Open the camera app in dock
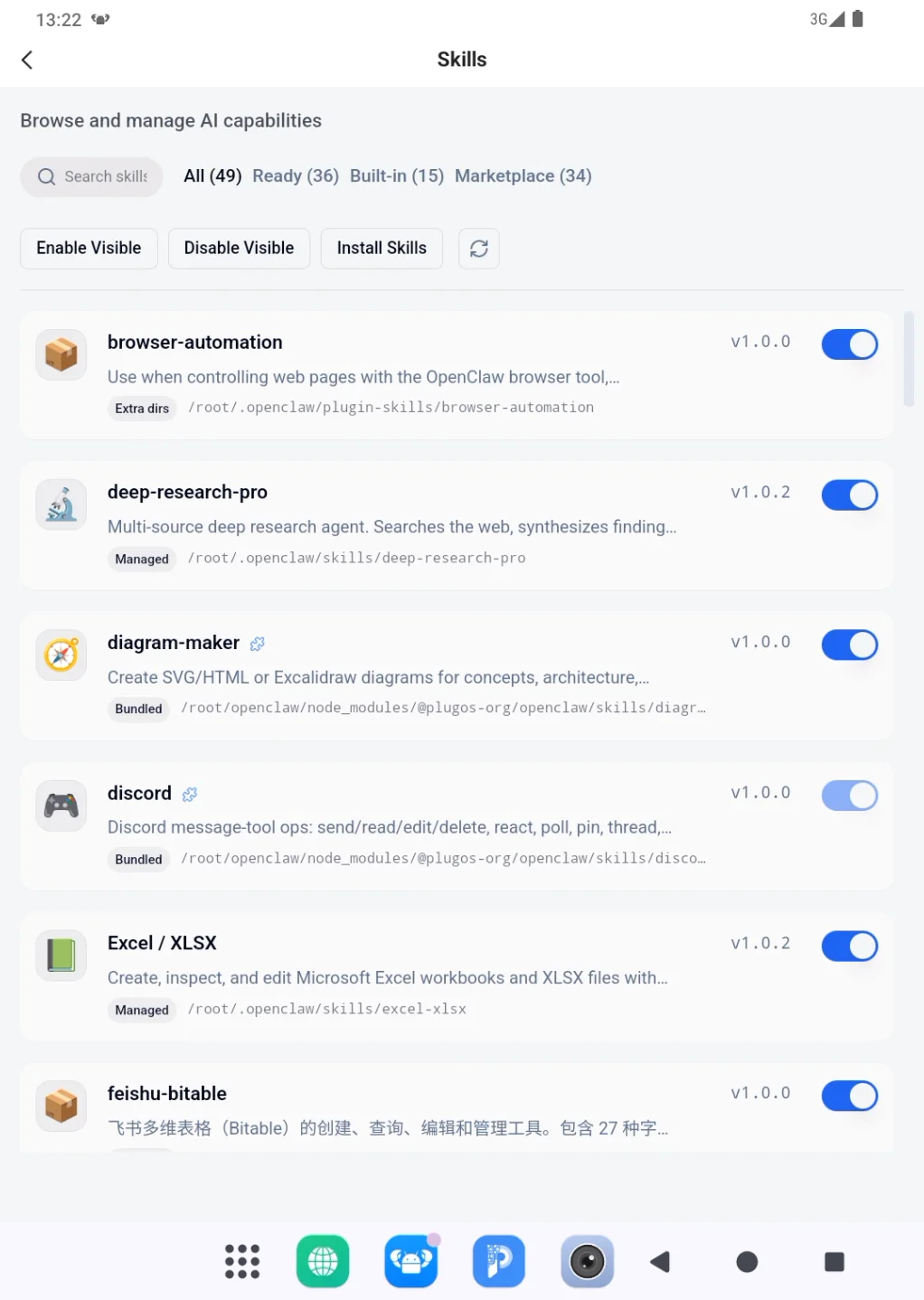 coord(587,1261)
